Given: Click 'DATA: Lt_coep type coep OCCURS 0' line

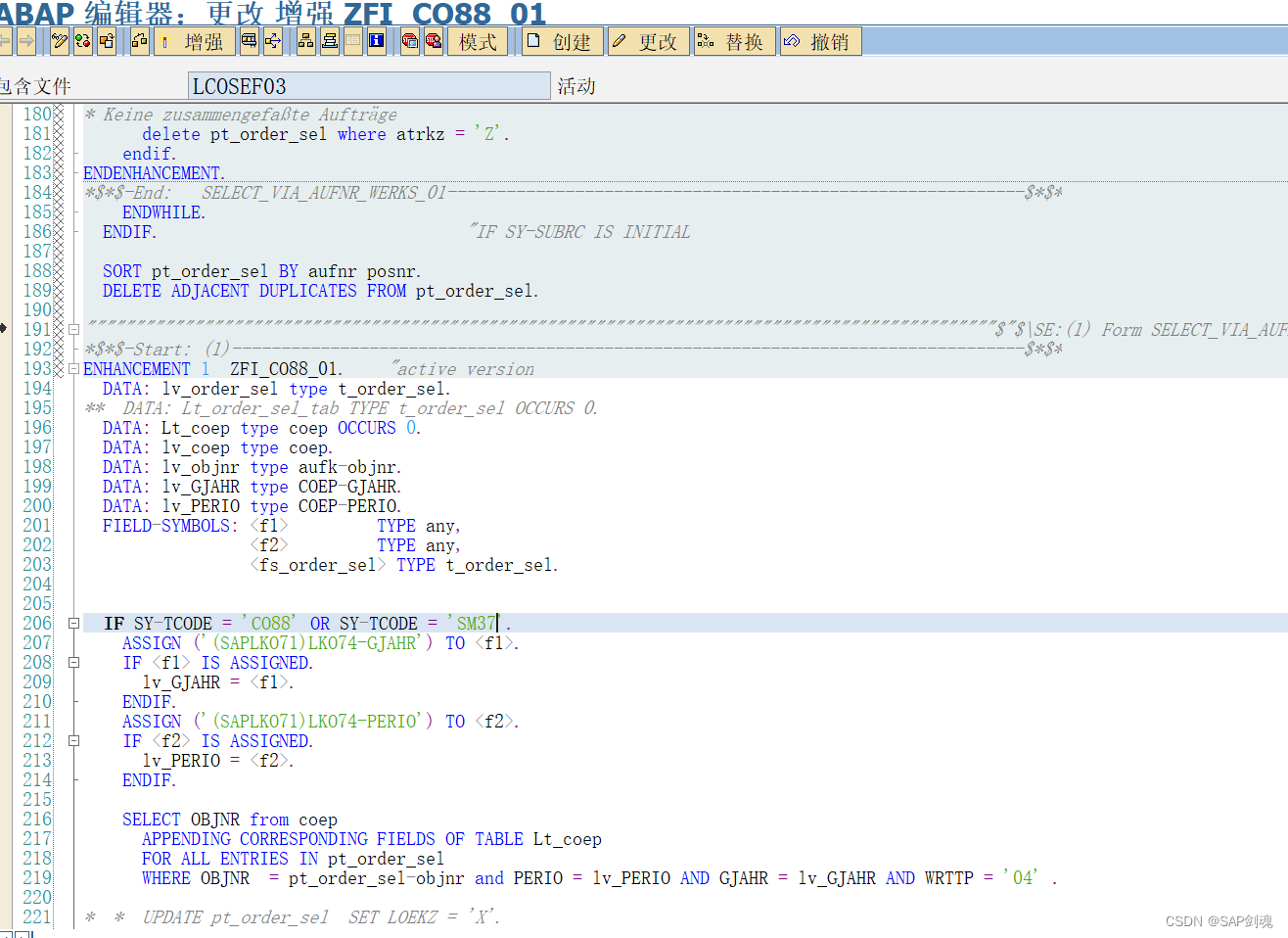Looking at the screenshot, I should point(261,428).
